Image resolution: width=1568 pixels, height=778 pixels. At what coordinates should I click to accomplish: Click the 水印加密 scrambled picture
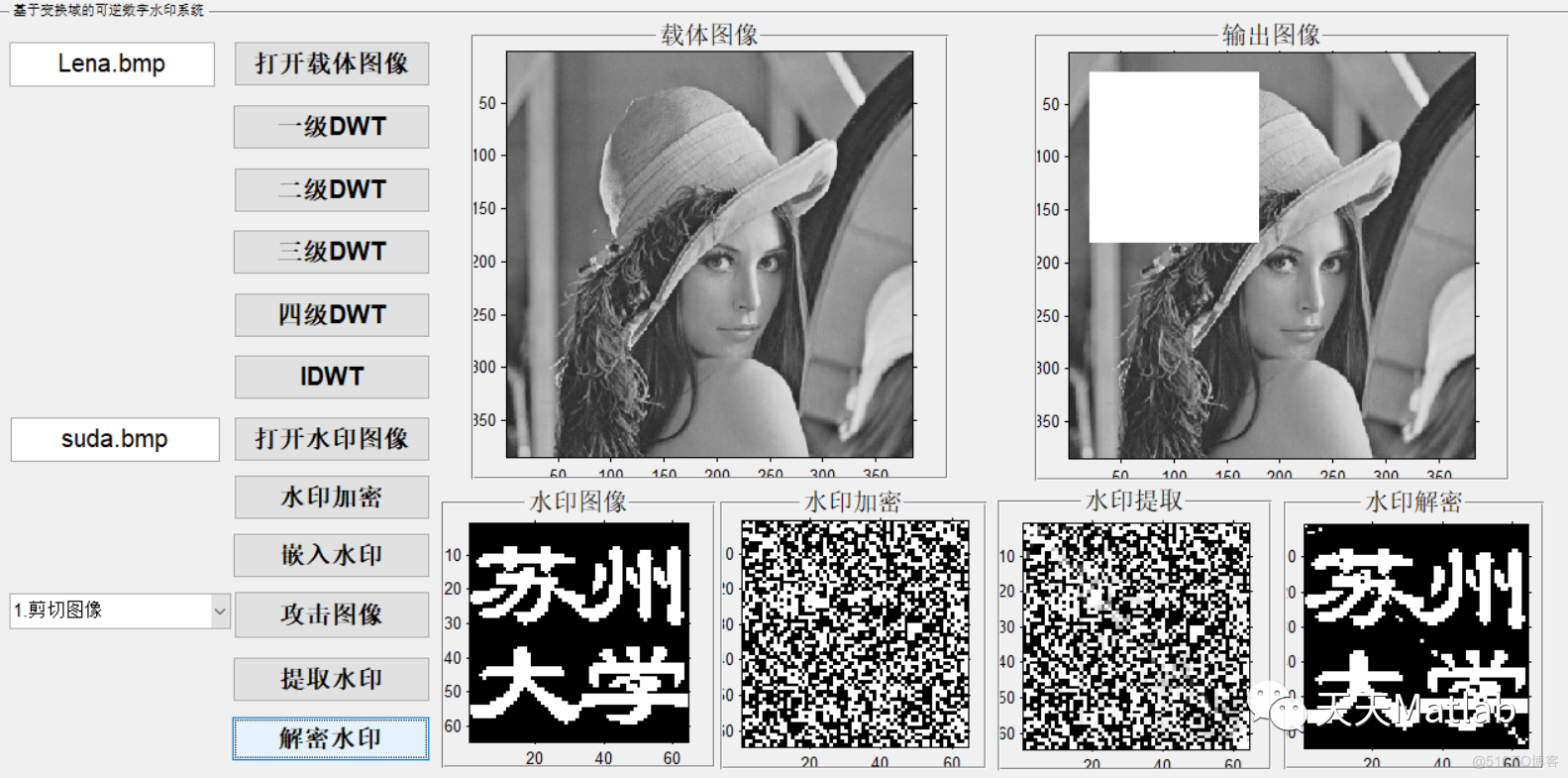coord(855,634)
